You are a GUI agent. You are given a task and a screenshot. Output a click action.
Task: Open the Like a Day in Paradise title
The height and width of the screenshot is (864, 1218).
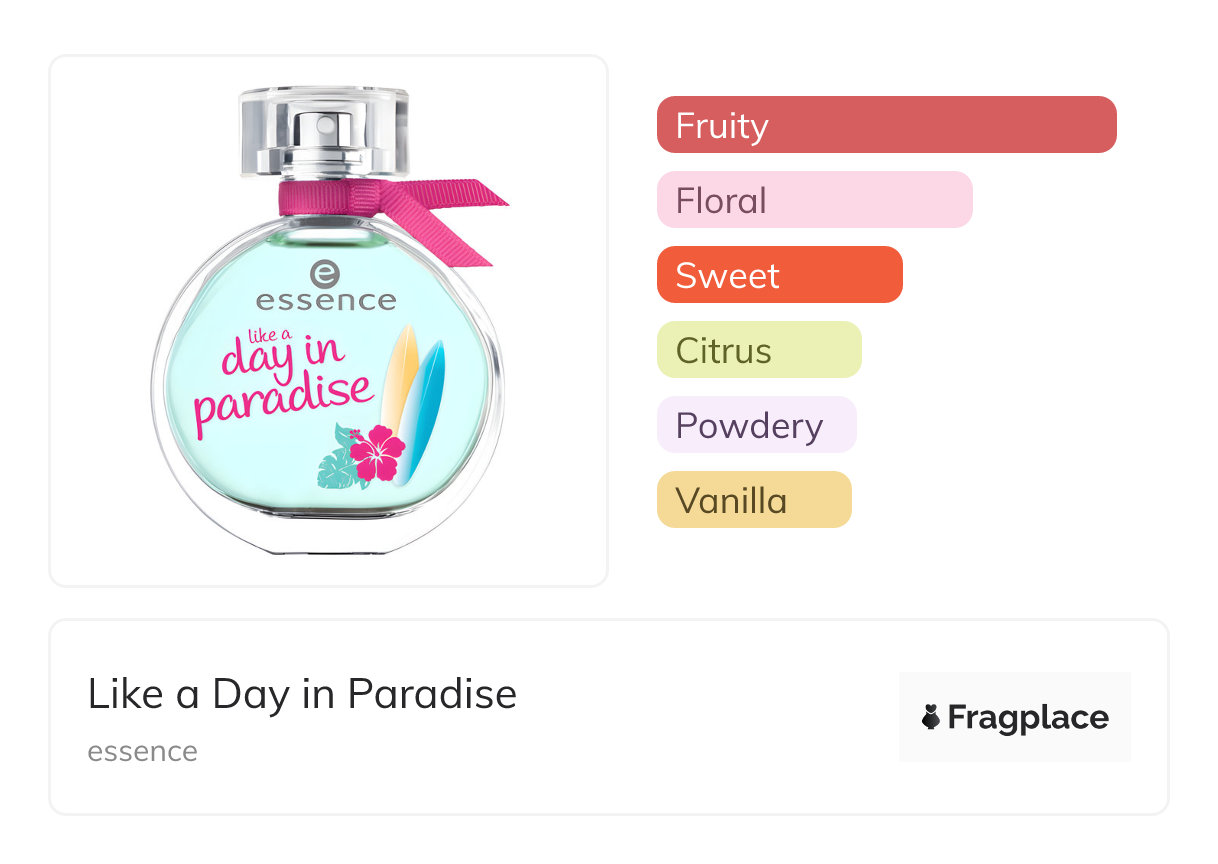tap(302, 694)
